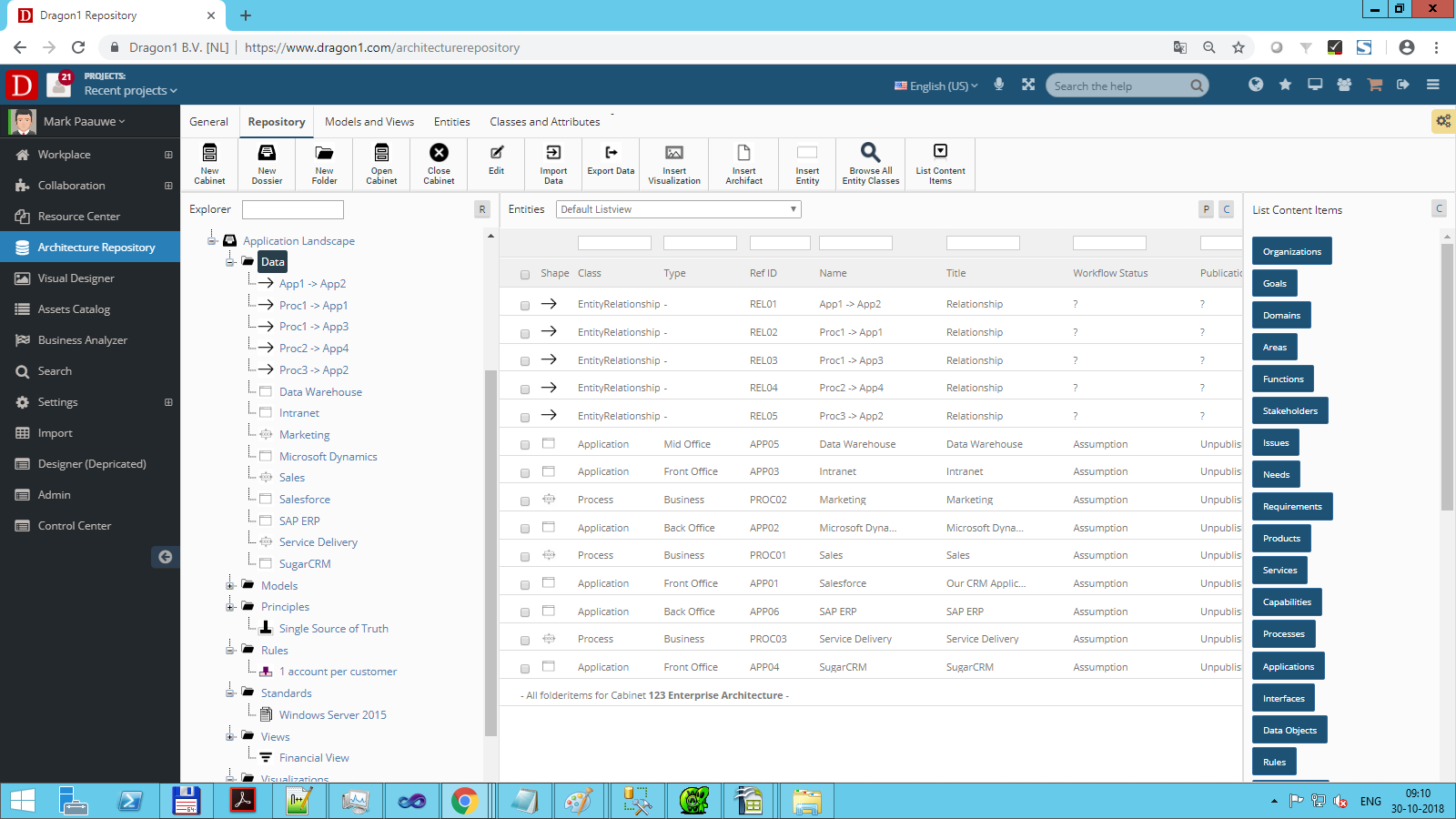
Task: Click the Data Objects button
Action: coord(1289,730)
